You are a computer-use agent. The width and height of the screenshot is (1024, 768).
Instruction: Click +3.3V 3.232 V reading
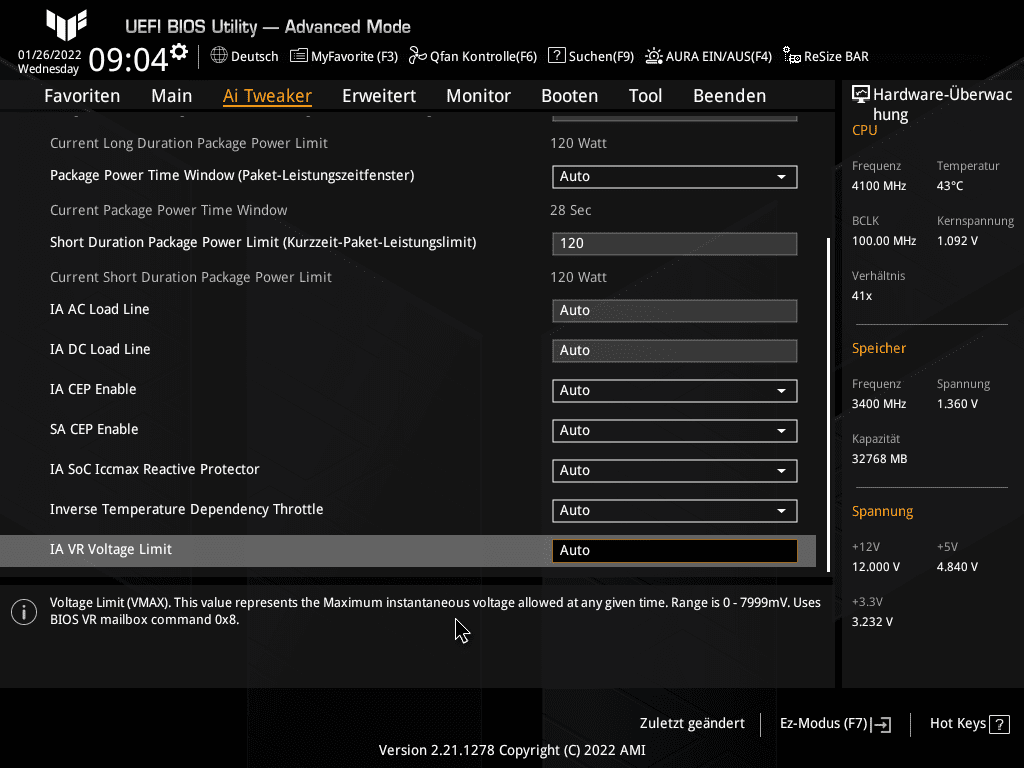pos(872,622)
